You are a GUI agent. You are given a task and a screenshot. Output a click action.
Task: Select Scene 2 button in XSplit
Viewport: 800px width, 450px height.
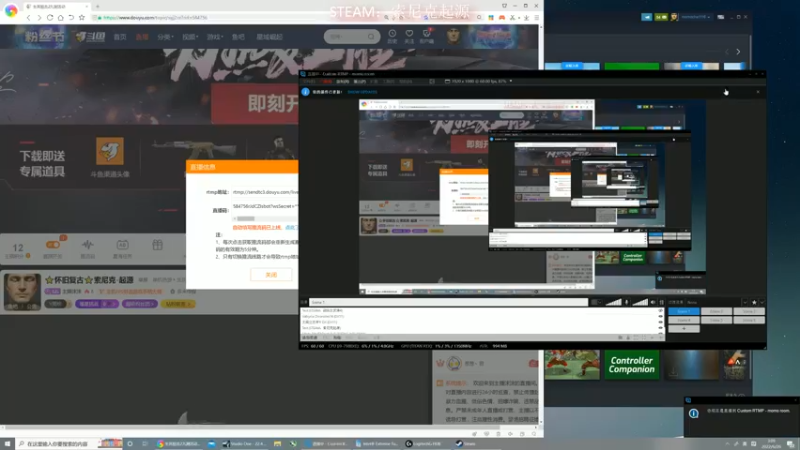click(716, 311)
